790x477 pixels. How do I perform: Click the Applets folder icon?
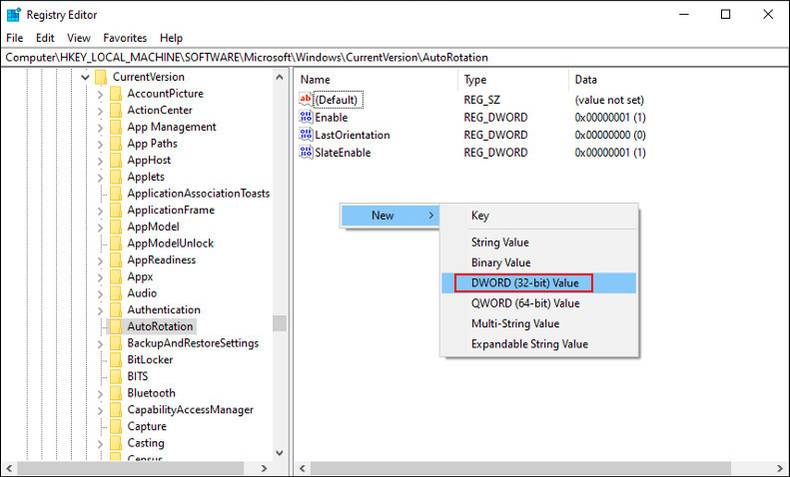pos(116,177)
